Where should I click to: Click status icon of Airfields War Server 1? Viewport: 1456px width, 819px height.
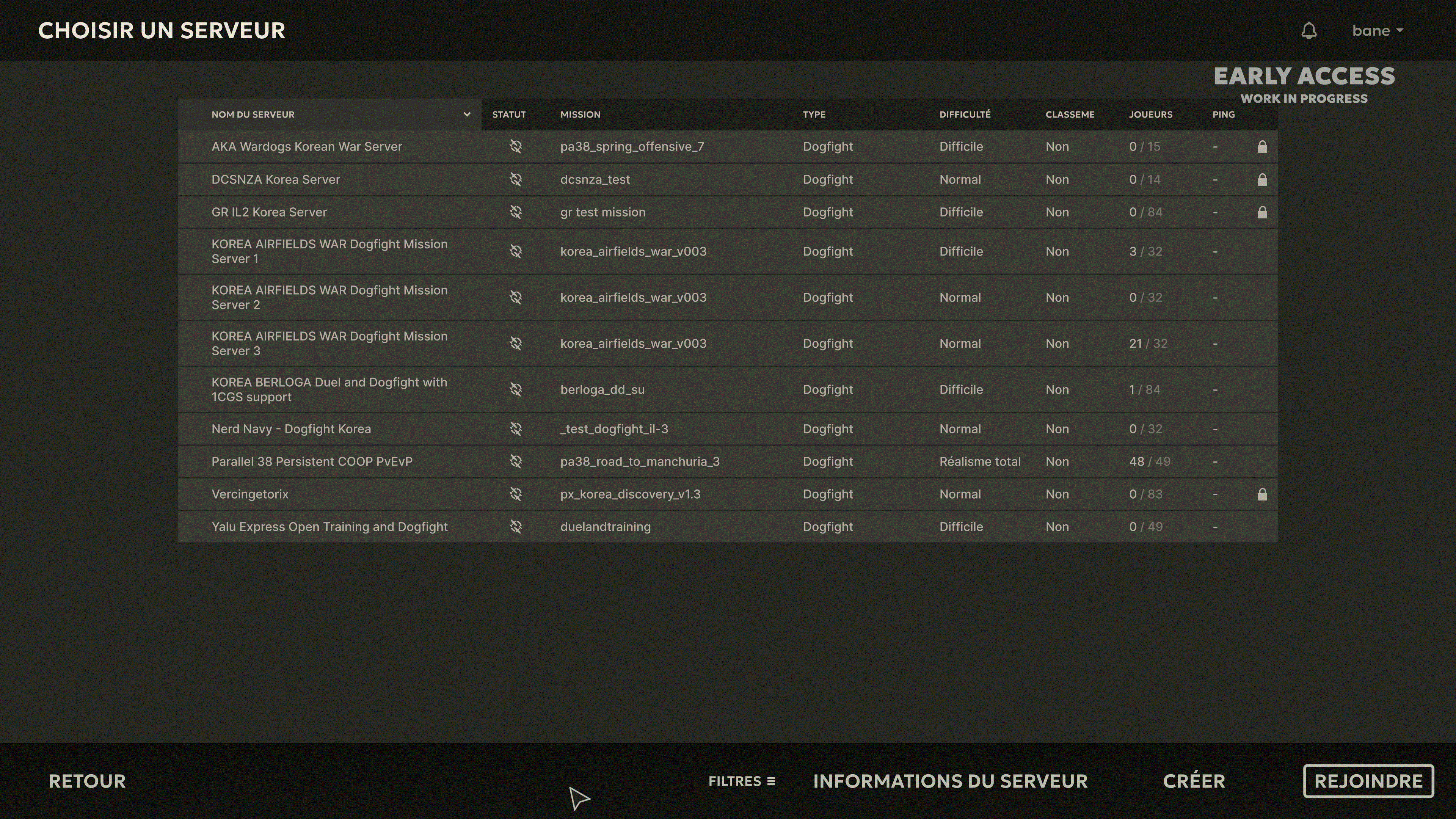516,251
